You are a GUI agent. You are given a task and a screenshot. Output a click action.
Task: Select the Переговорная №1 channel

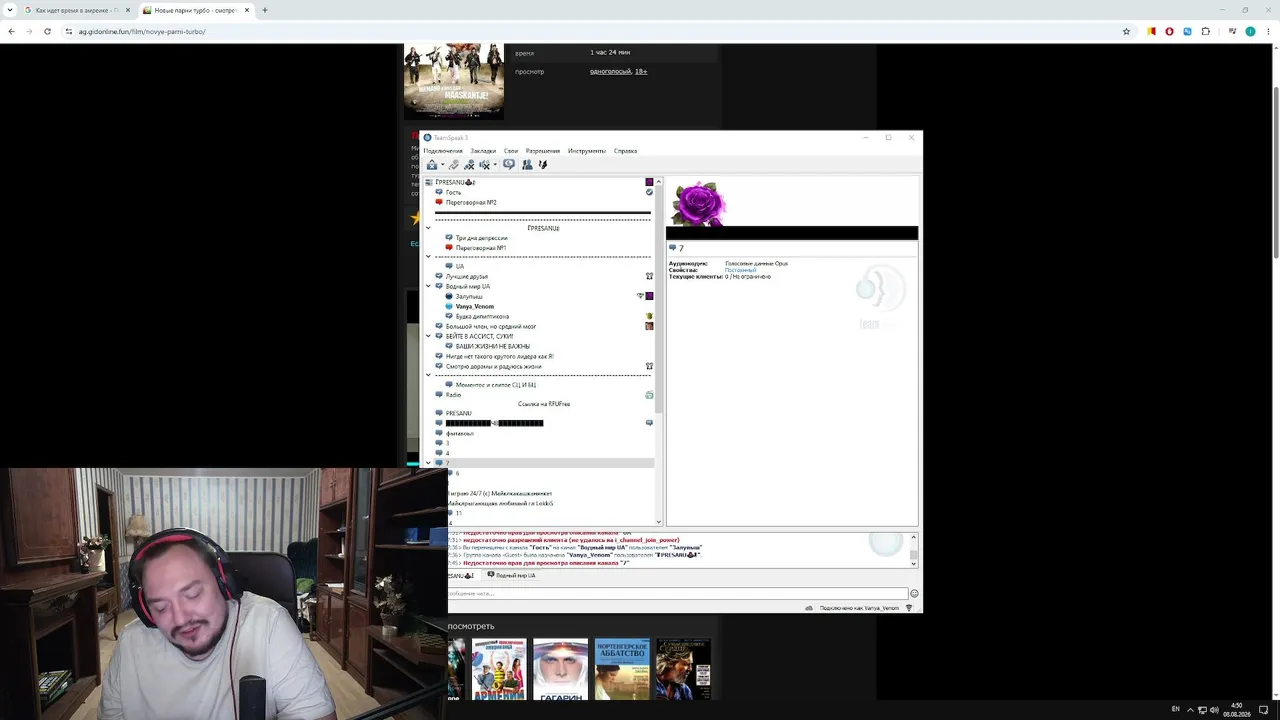(481, 248)
